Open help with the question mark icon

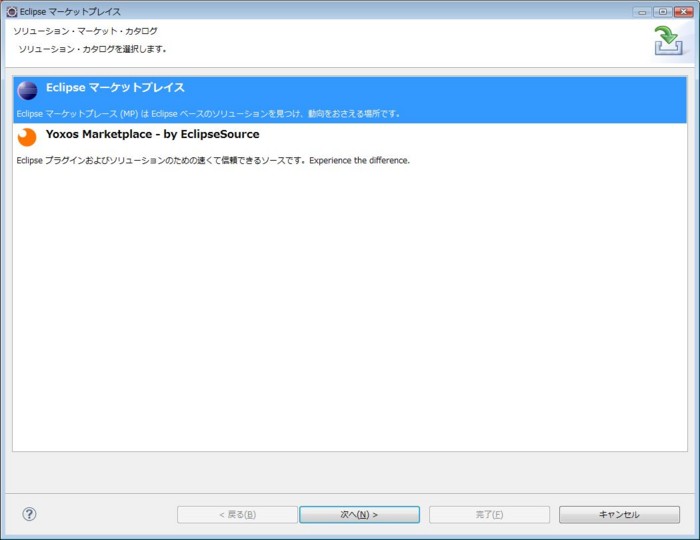click(29, 514)
